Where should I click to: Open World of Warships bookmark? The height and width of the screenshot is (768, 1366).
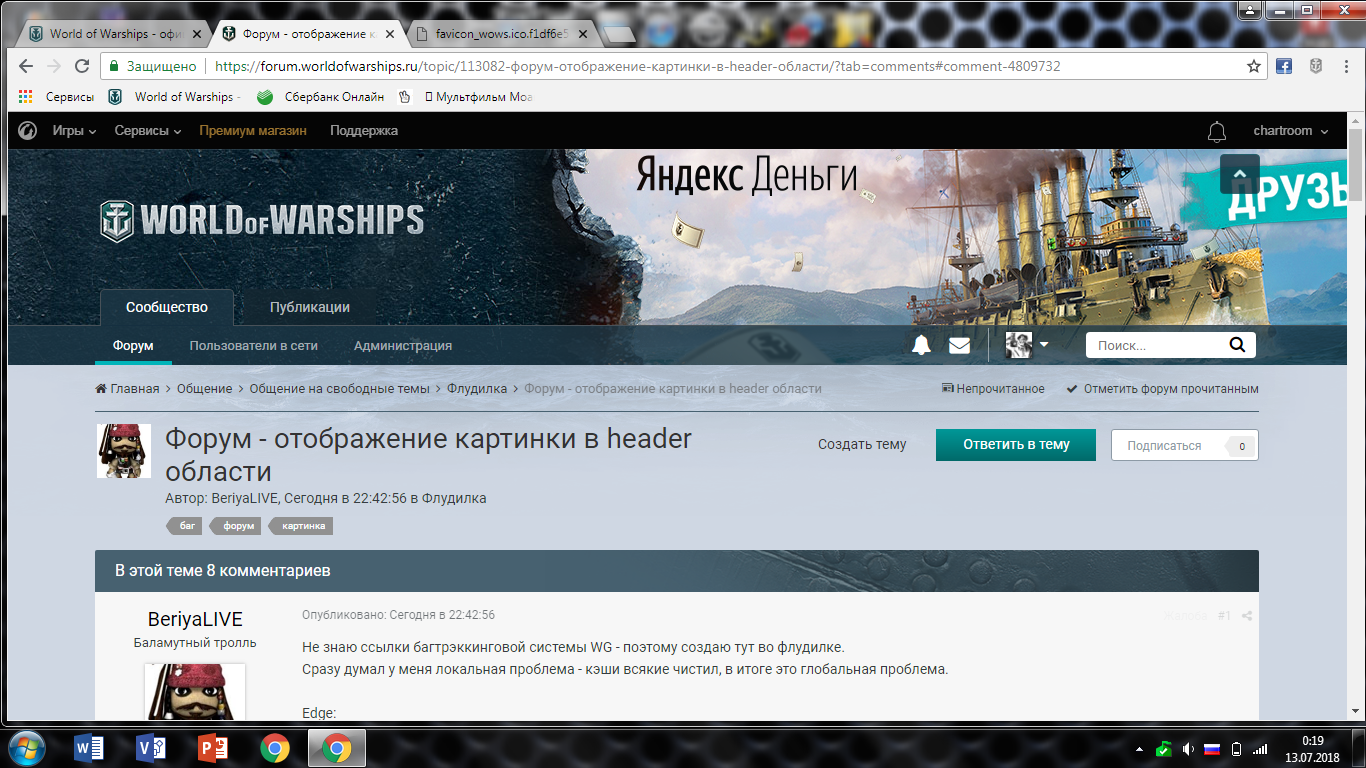172,97
